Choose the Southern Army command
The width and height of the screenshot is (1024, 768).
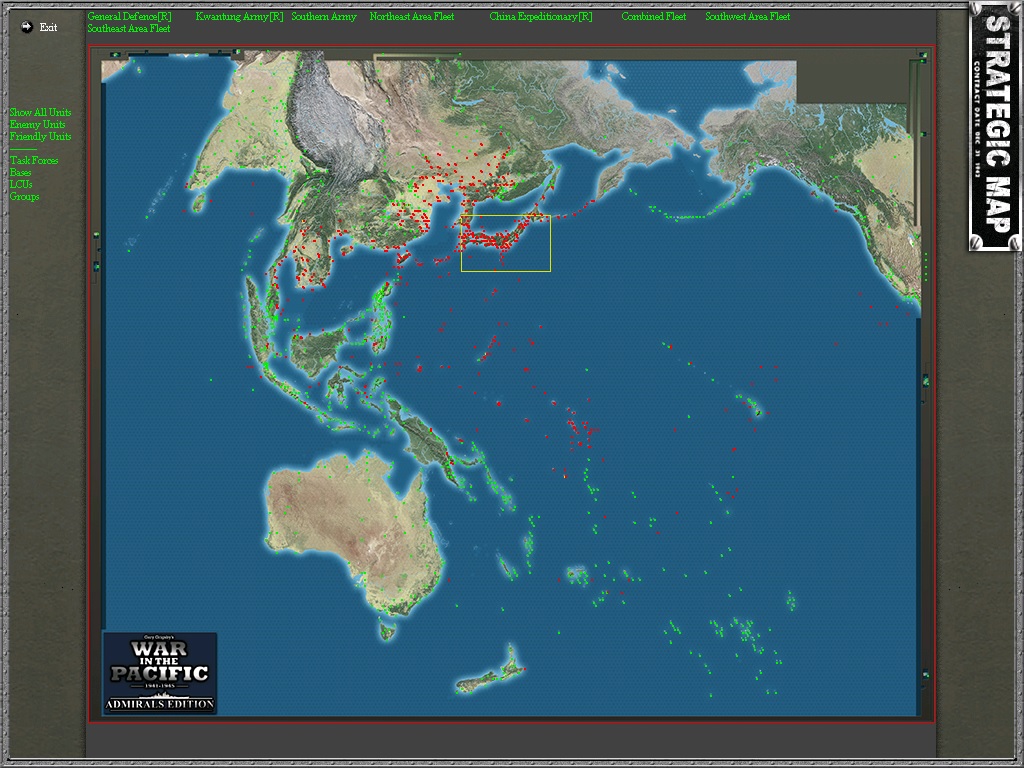[324, 16]
